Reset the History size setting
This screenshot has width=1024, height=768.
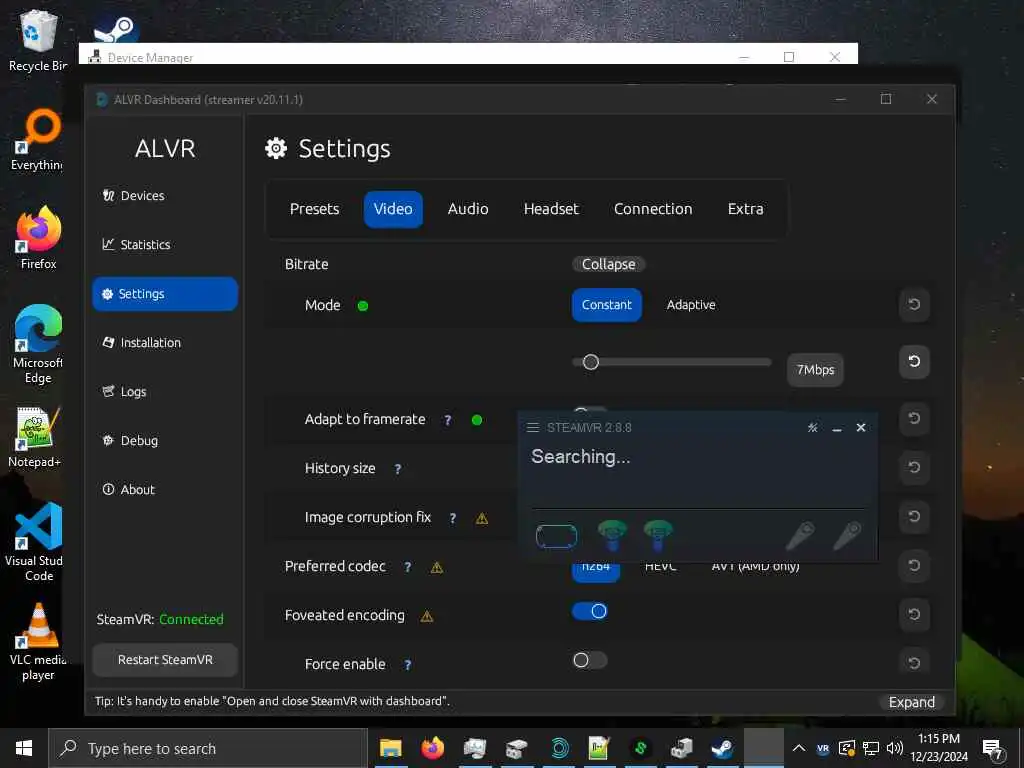pos(914,467)
